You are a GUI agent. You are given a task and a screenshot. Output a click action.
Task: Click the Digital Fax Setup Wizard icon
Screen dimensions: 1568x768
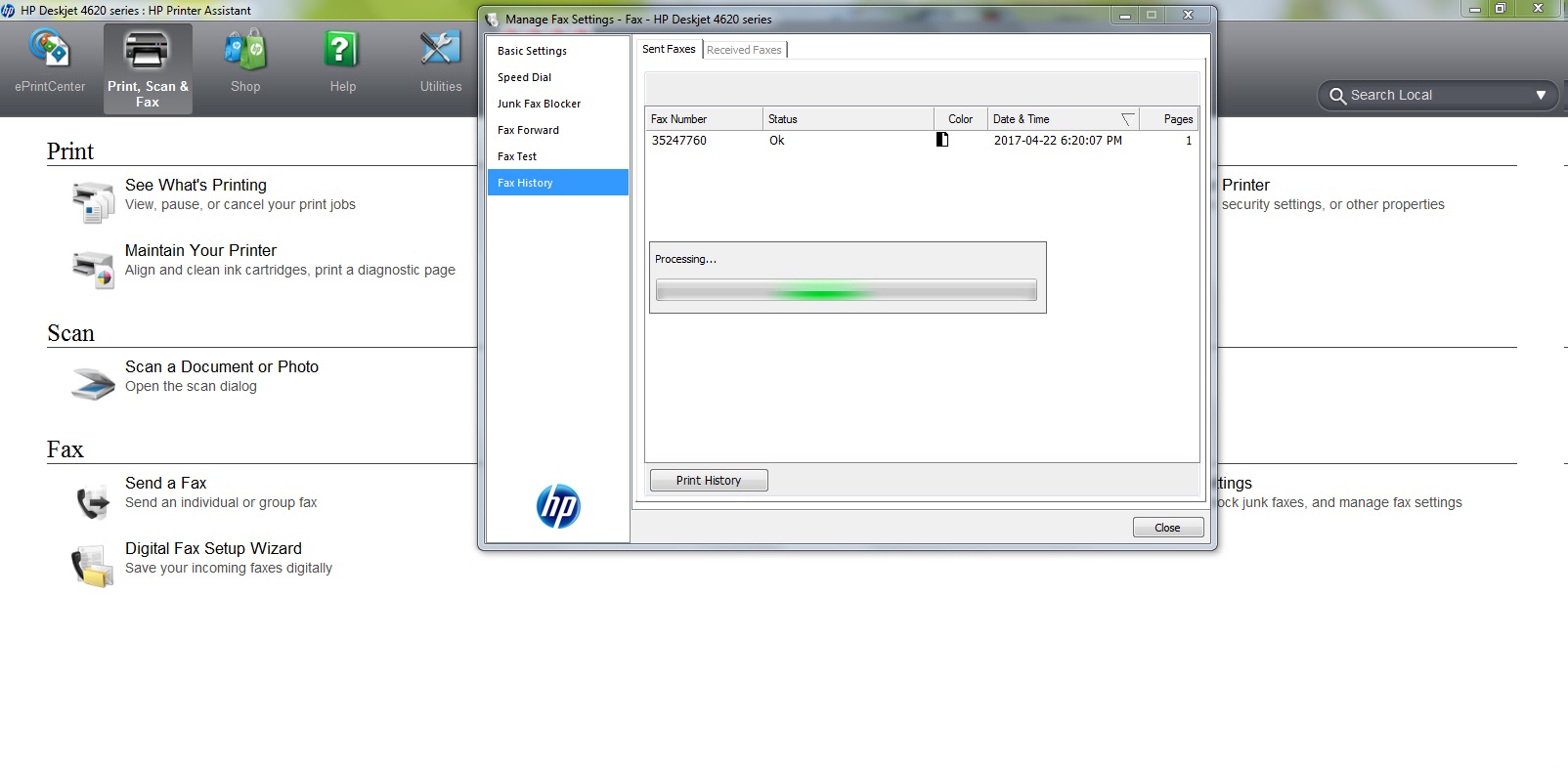pos(93,567)
